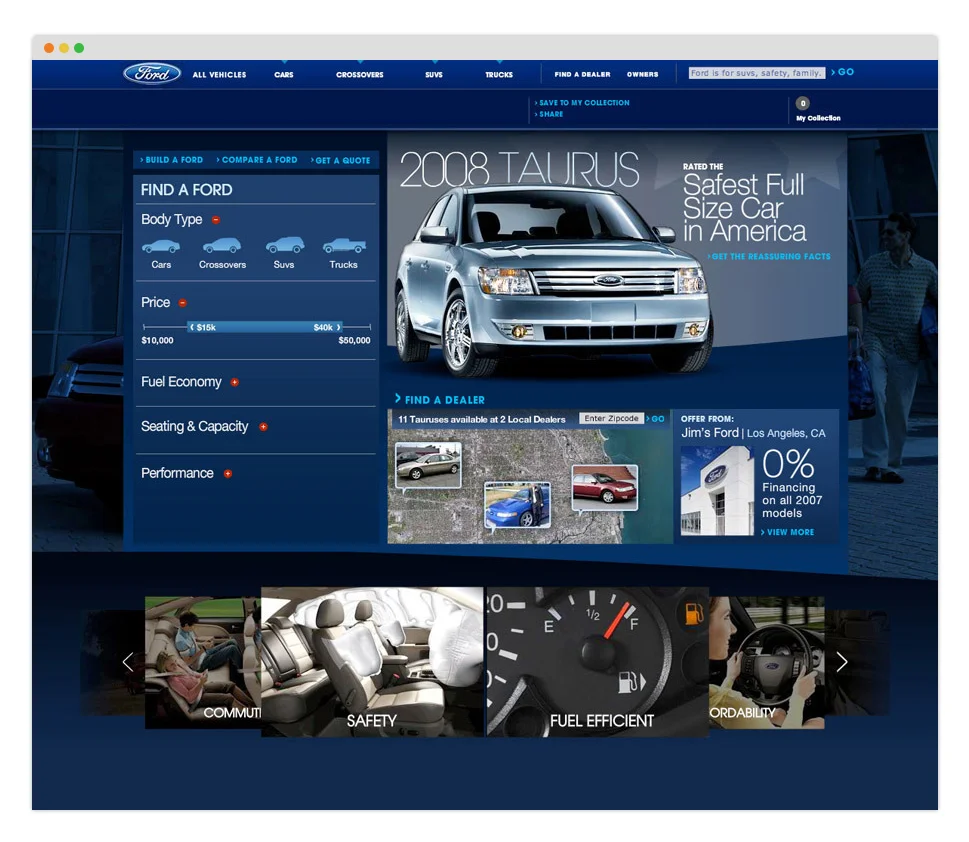This screenshot has width=969, height=842.
Task: Open the red Taurus map thumbnail
Action: point(604,488)
